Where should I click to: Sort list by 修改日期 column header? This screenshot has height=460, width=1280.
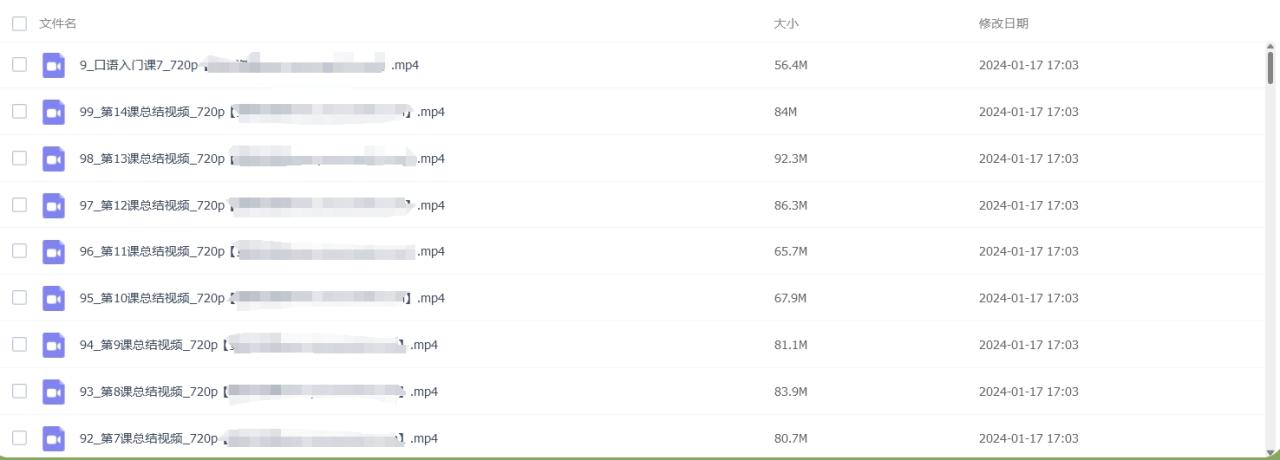point(1003,23)
